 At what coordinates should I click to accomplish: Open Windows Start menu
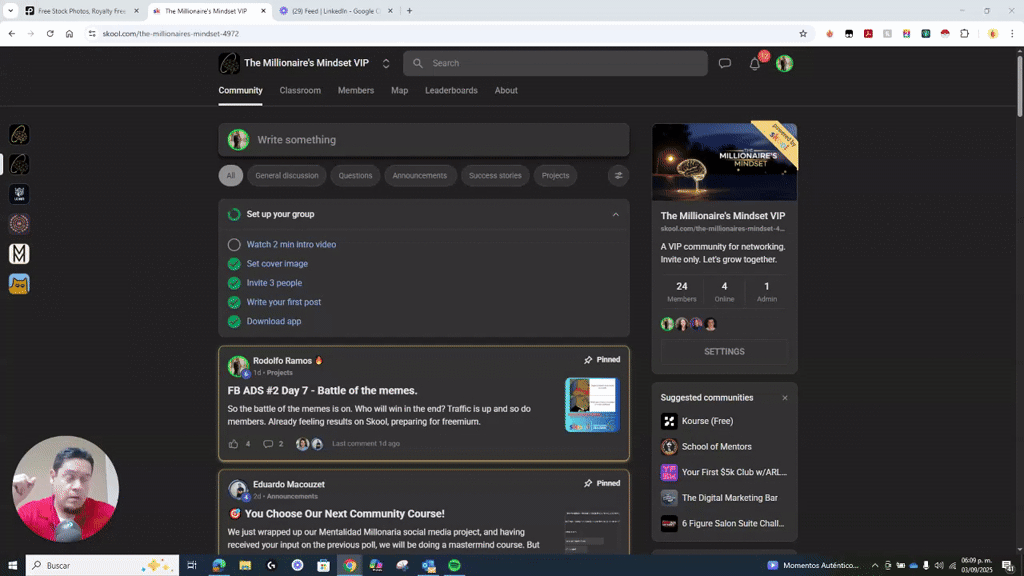tap(12, 565)
